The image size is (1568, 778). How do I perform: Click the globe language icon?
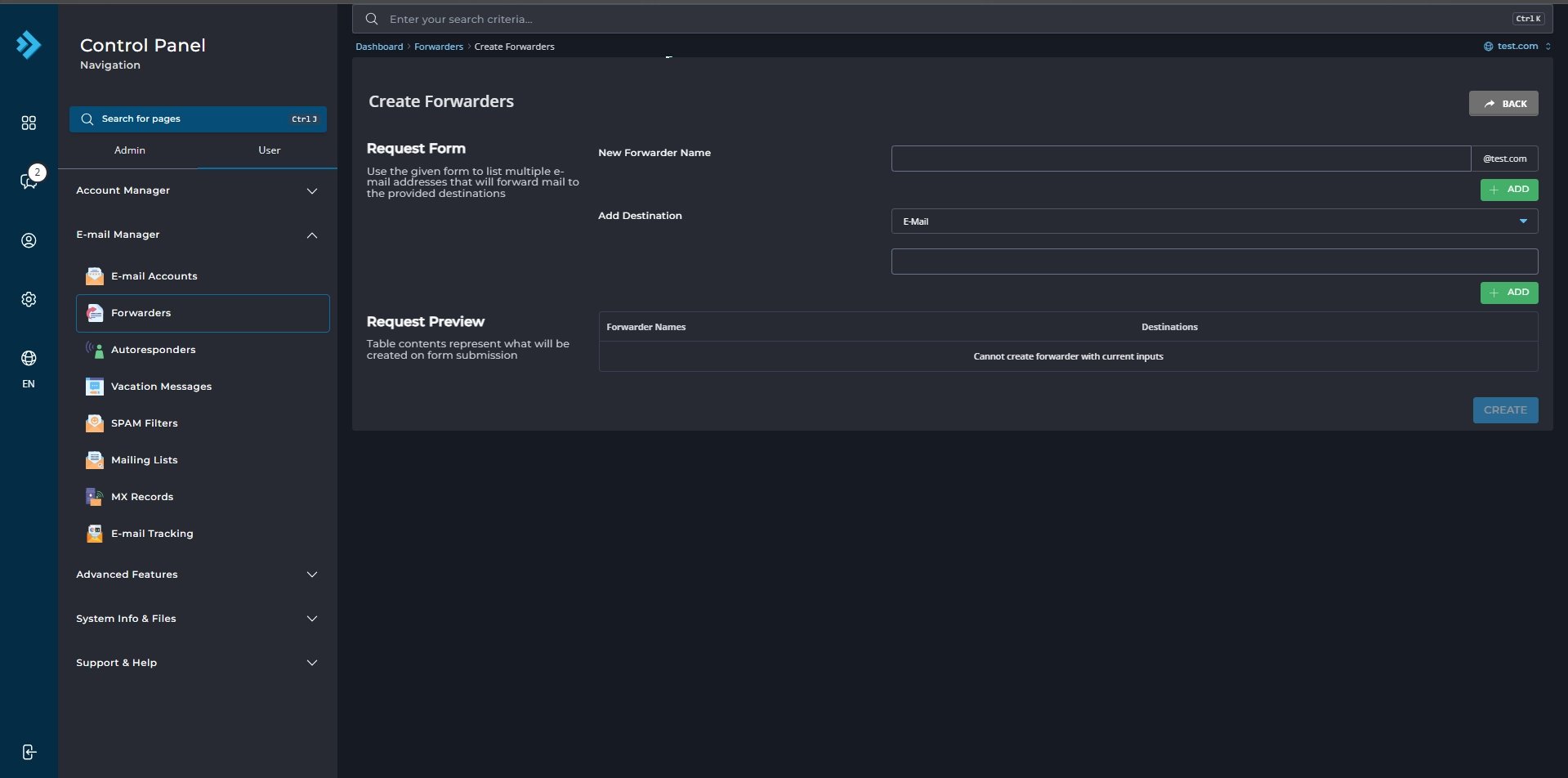click(29, 358)
